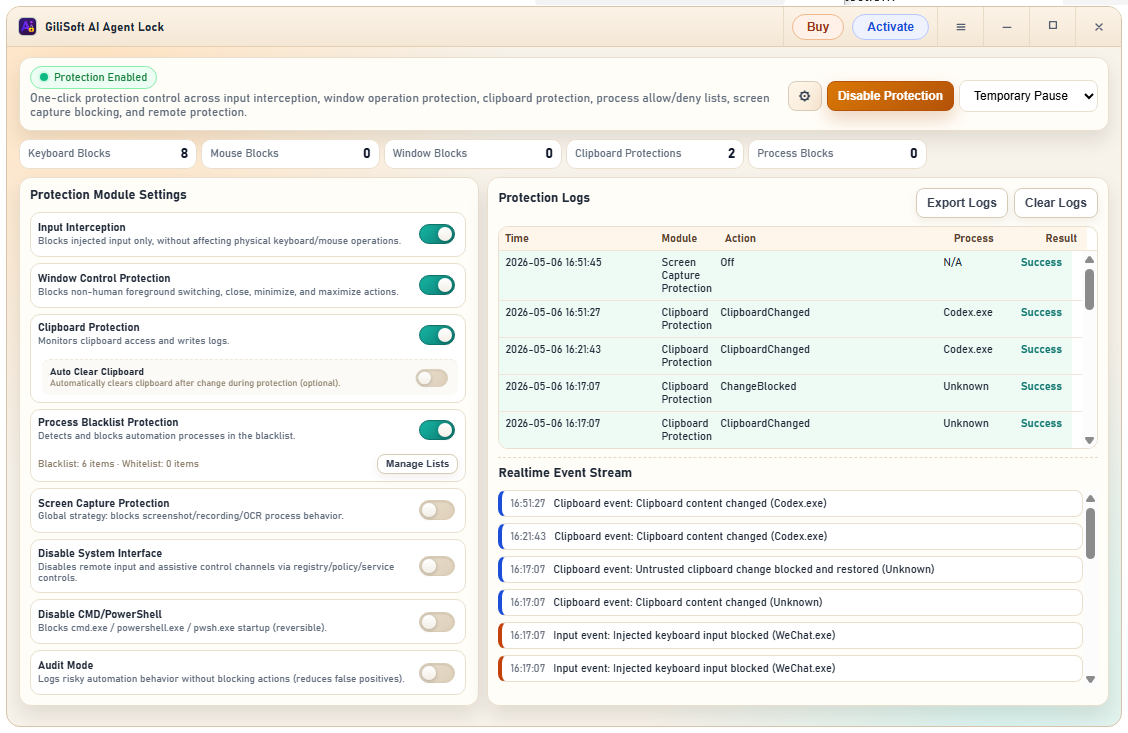Click the Protection Enabled status badge
Image resolution: width=1128 pixels, height=733 pixels.
click(x=94, y=77)
